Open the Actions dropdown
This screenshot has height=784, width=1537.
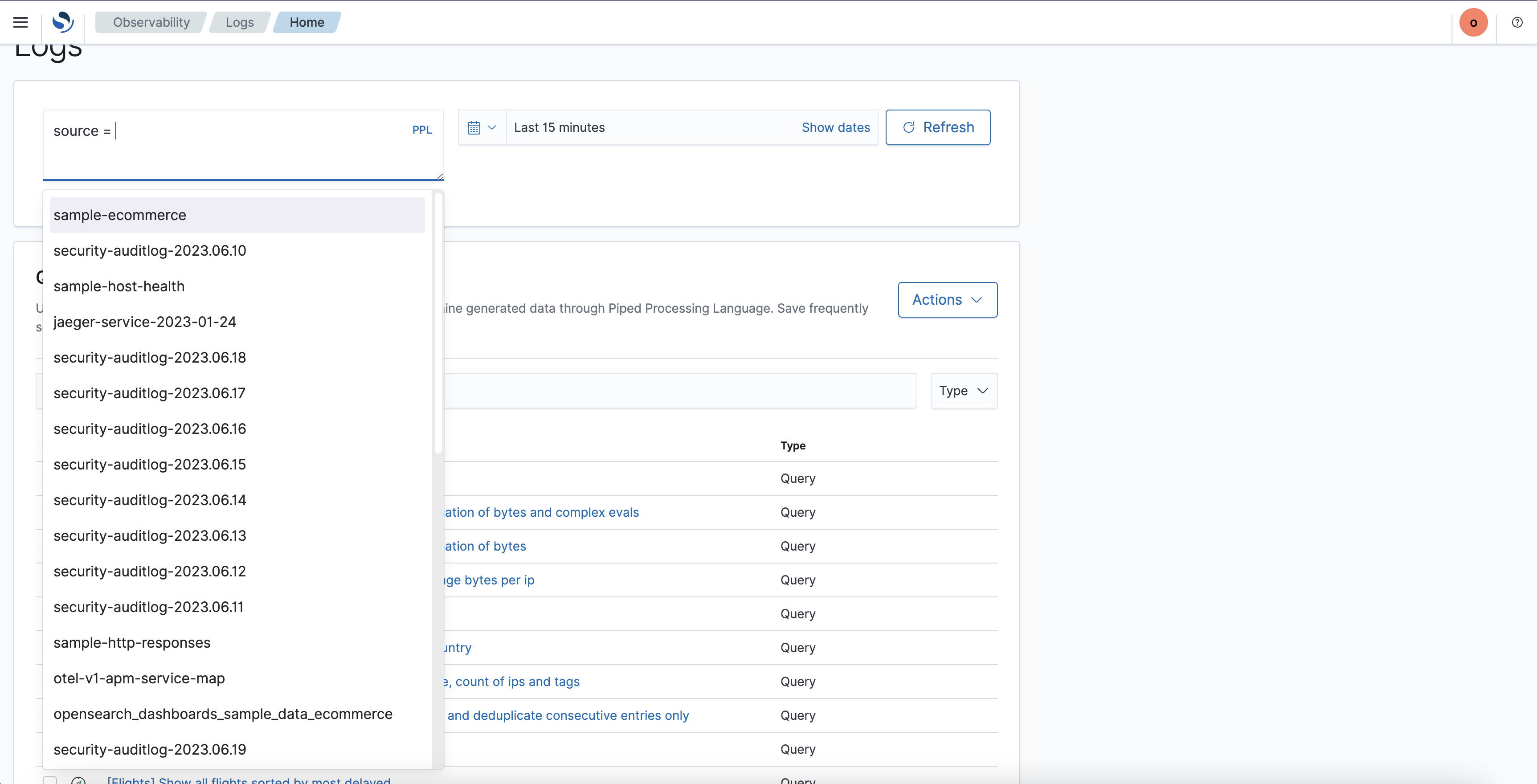point(947,300)
